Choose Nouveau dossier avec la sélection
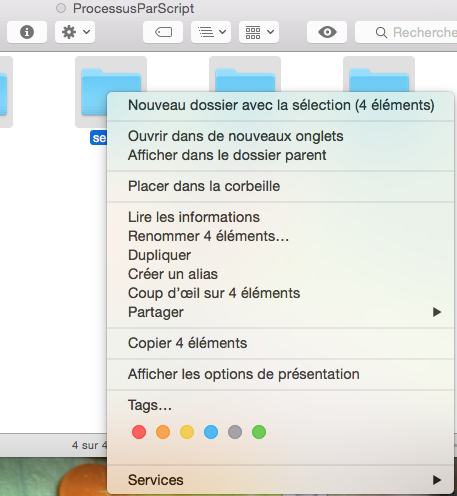 click(x=280, y=105)
